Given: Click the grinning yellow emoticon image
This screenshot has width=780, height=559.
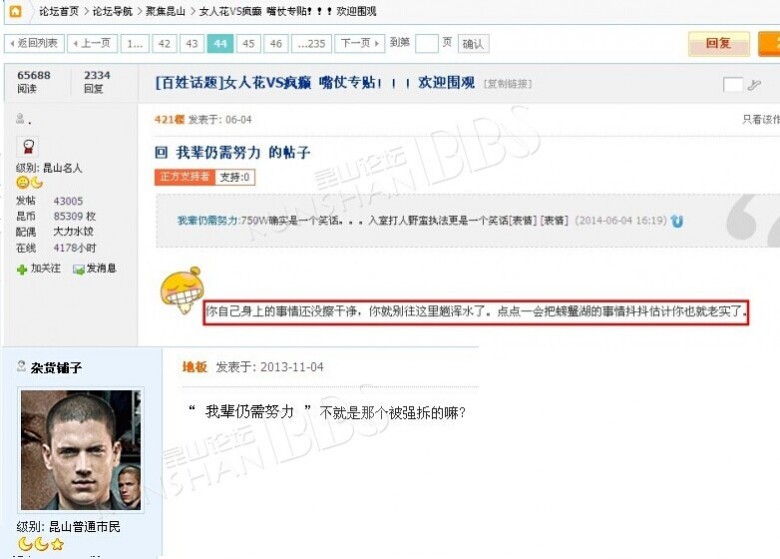Looking at the screenshot, I should point(182,290).
